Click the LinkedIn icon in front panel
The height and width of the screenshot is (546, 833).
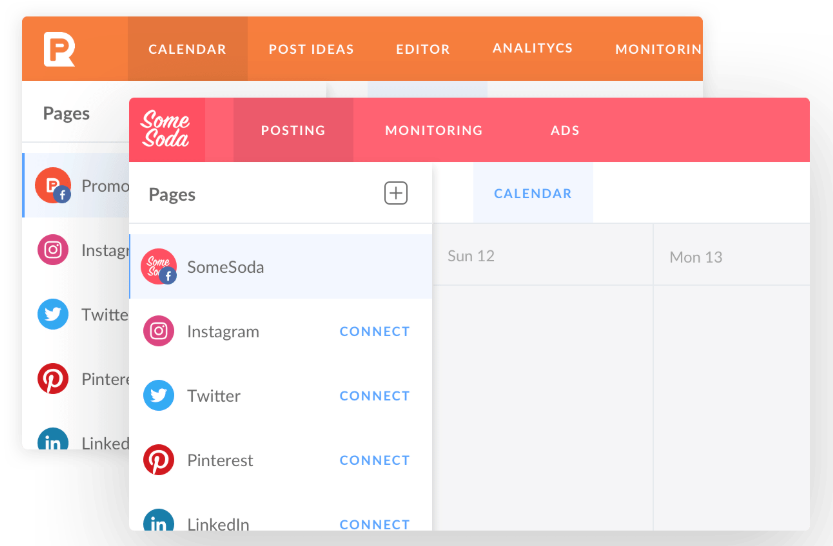coord(158,520)
